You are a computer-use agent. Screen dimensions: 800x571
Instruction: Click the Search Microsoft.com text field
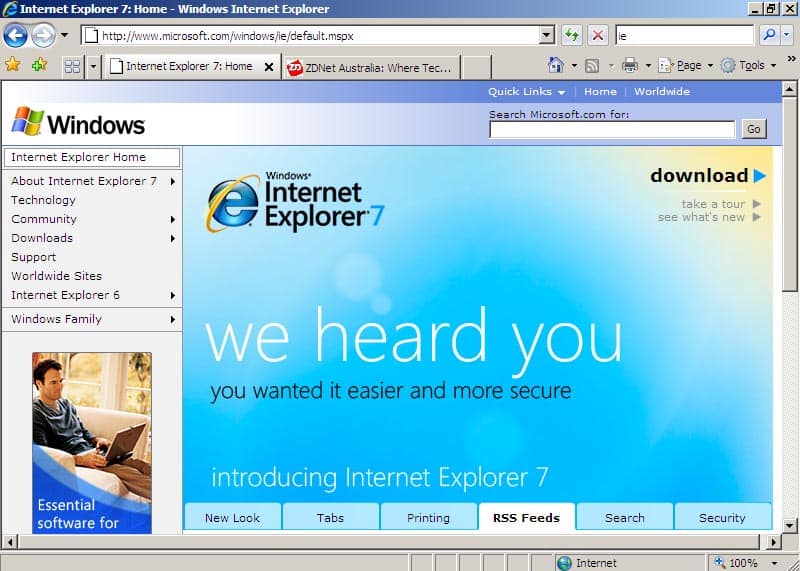pyautogui.click(x=612, y=129)
